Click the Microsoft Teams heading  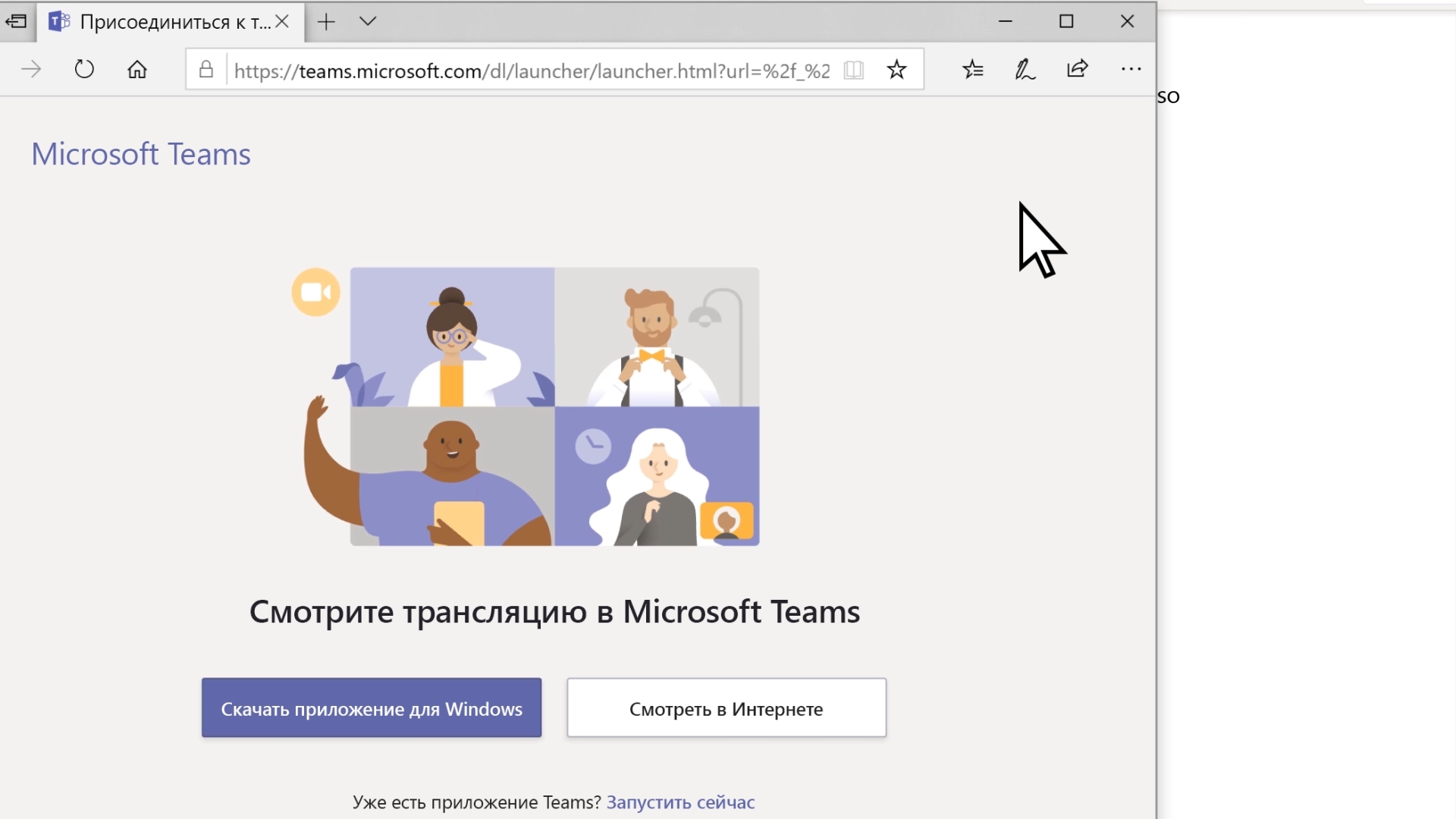[x=141, y=154]
